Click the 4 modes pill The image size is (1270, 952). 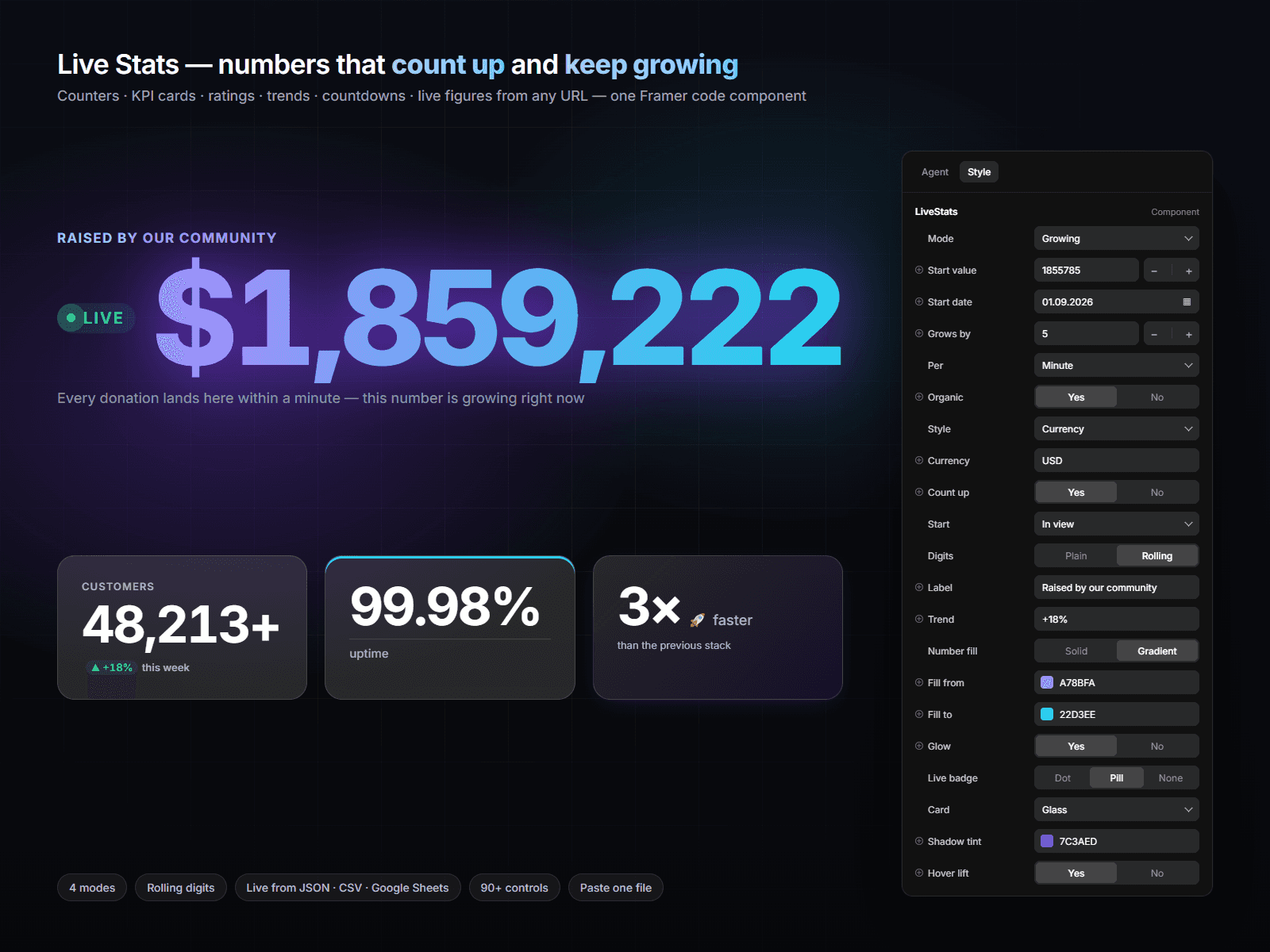tap(92, 888)
